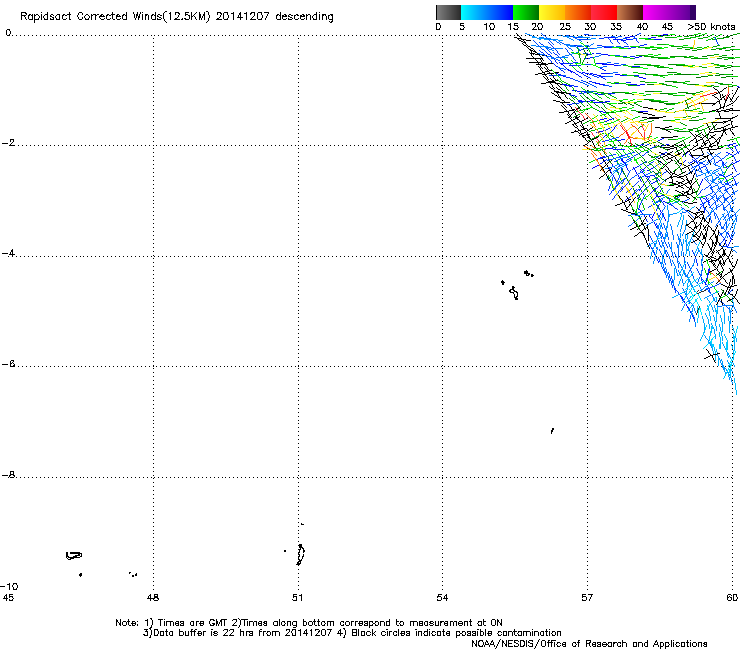
Task: Click the magenta 40-45 knots legend color
Action: 656,12
